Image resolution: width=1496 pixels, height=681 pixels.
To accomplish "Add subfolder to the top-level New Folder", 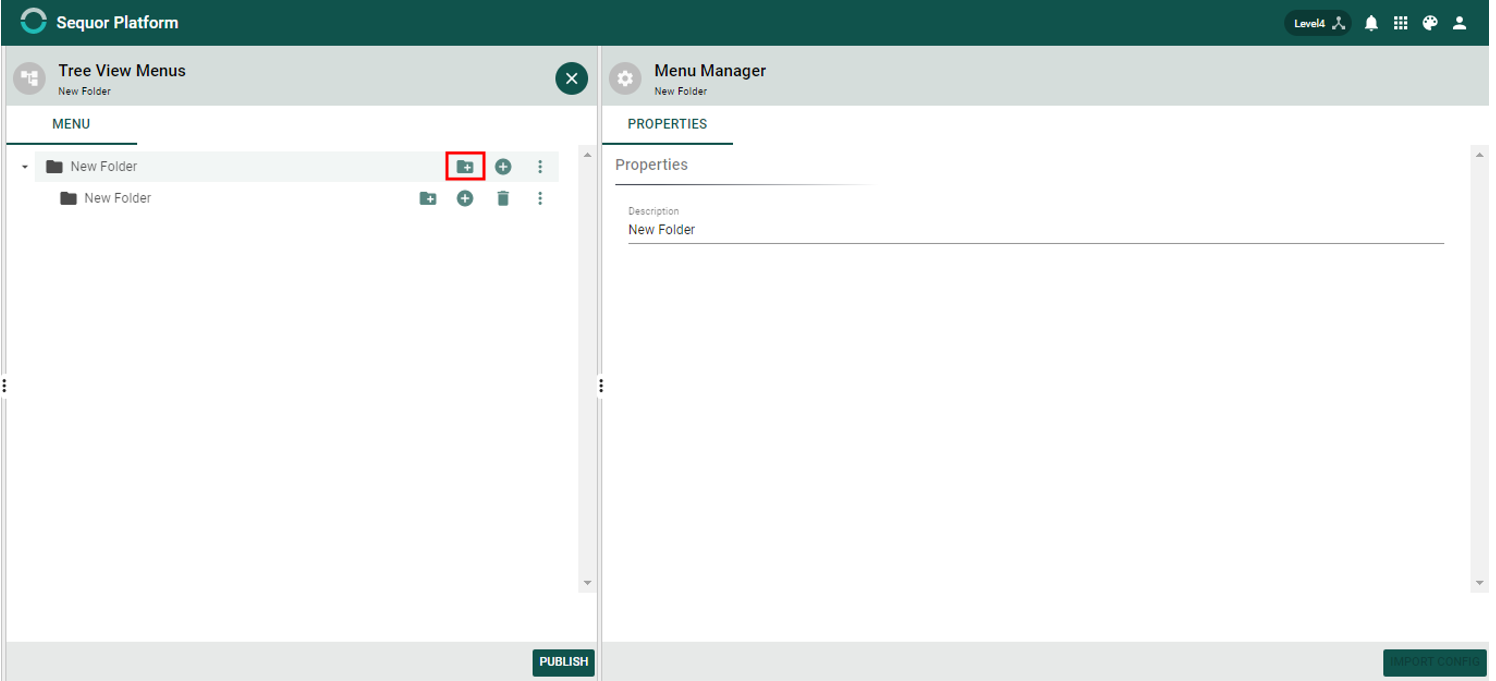I will [x=465, y=167].
